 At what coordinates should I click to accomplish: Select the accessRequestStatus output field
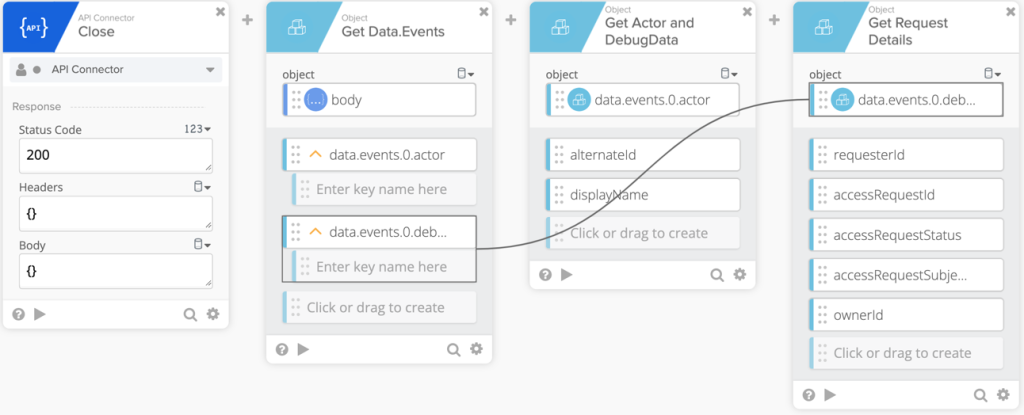[897, 235]
